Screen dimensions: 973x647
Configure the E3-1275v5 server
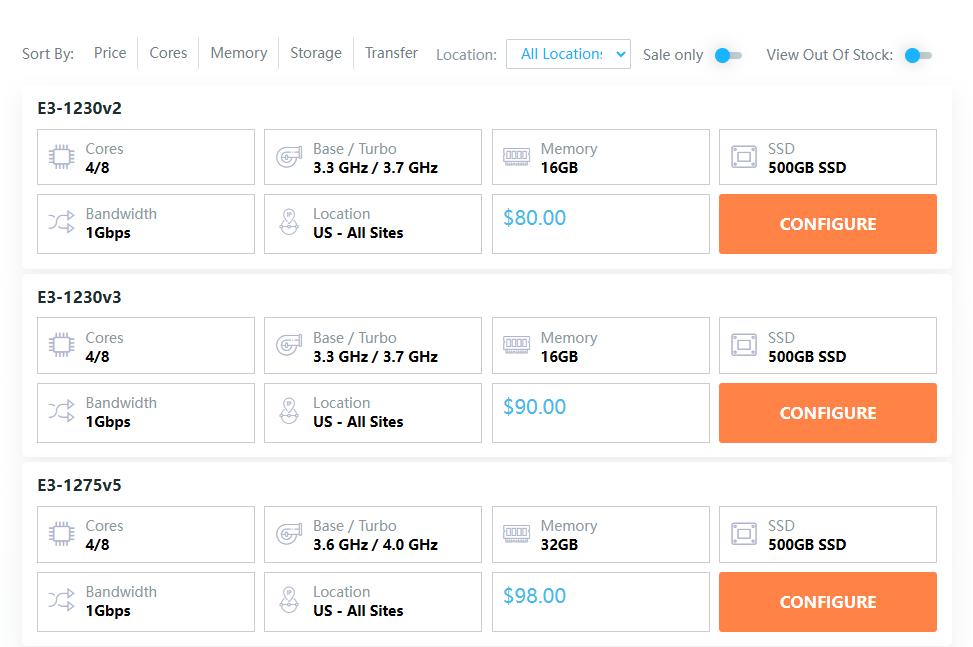pyautogui.click(x=827, y=602)
